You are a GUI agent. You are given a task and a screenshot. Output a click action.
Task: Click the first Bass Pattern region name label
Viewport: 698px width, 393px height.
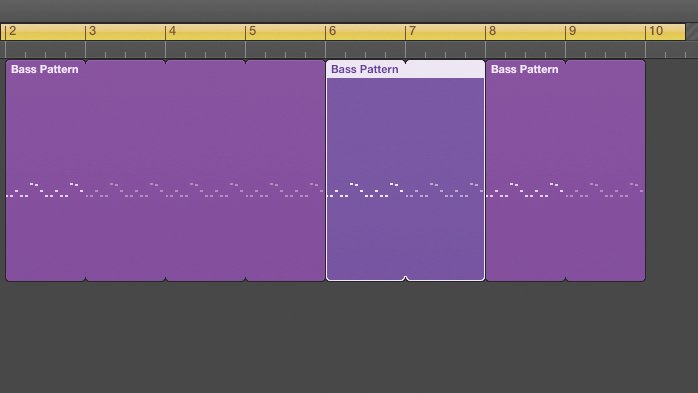45,69
